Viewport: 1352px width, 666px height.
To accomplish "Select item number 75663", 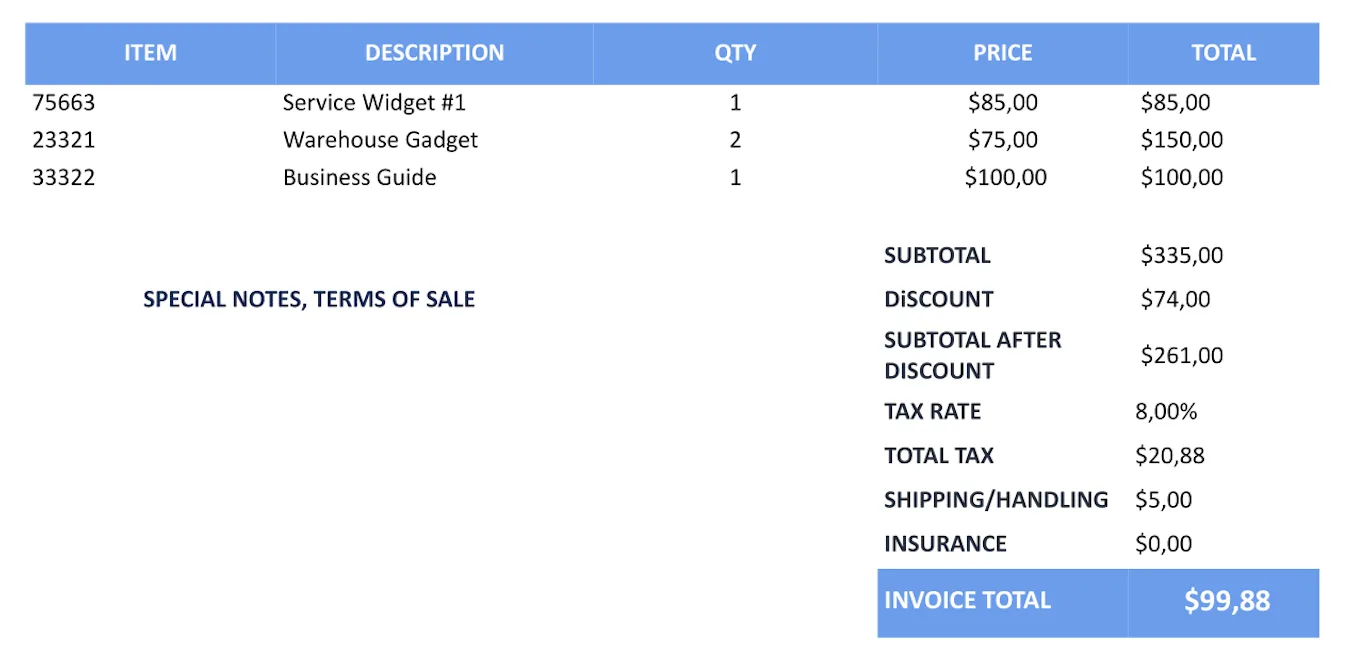I will pyautogui.click(x=64, y=102).
